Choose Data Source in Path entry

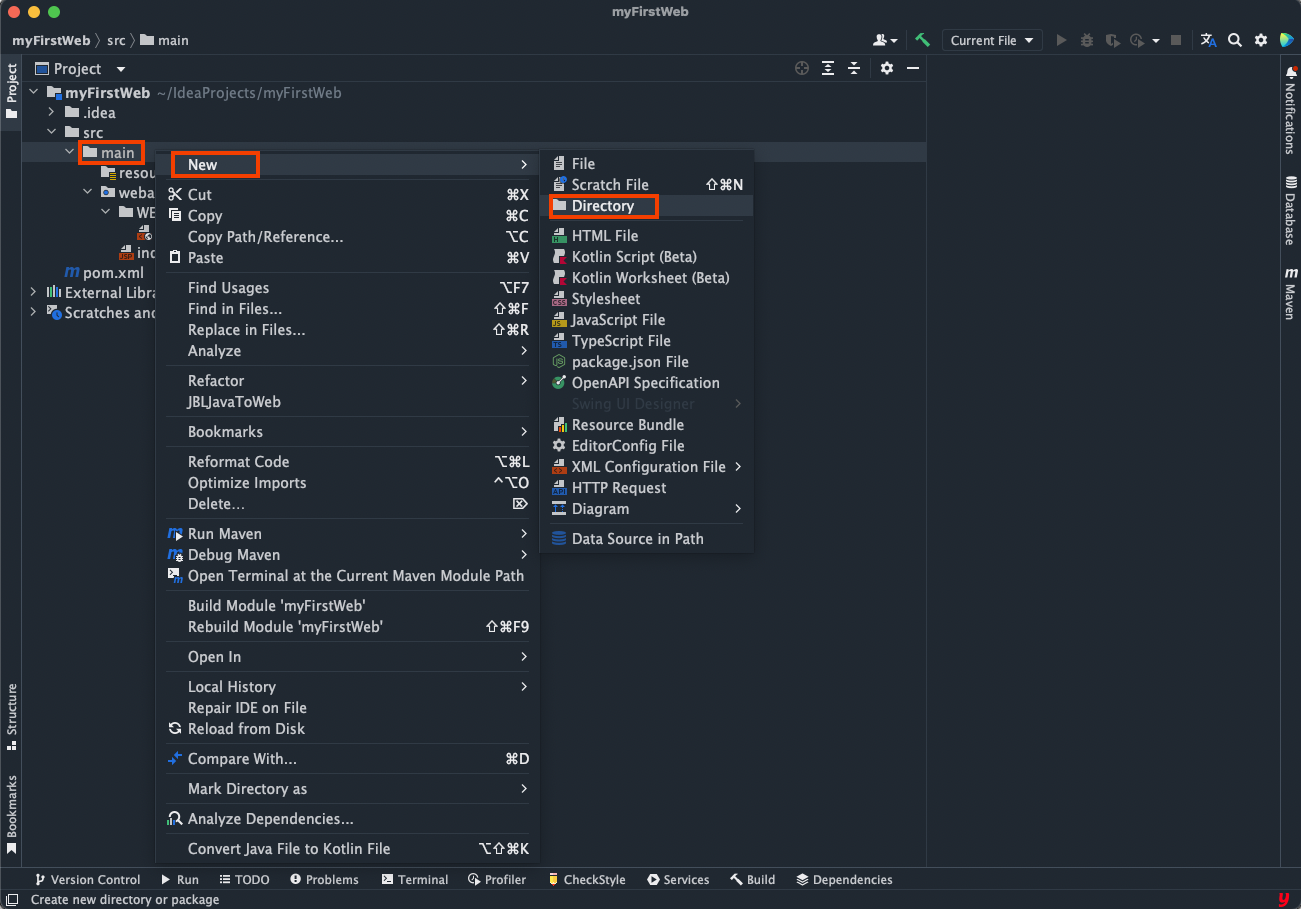647,538
